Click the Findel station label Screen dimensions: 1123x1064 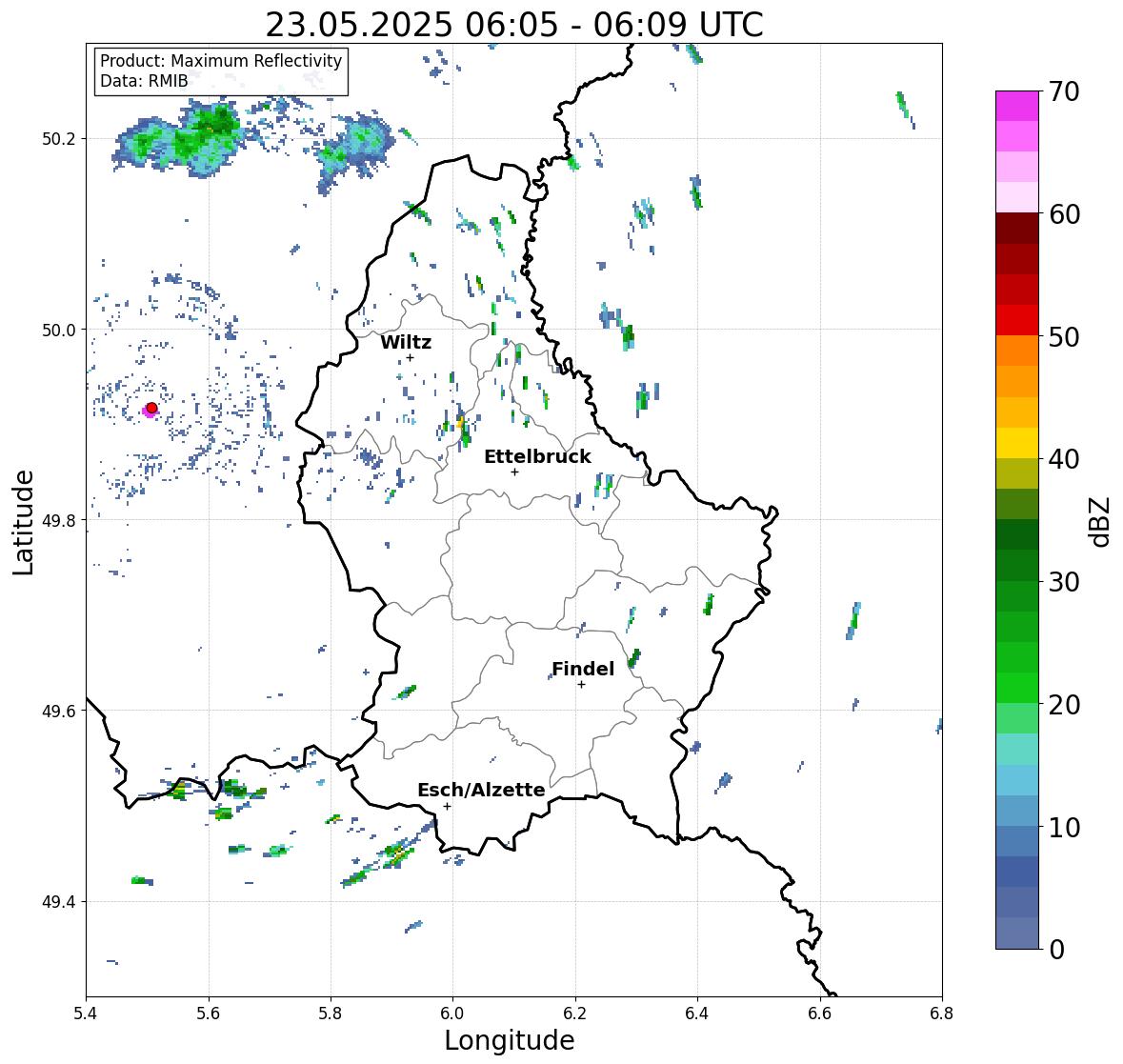(582, 670)
